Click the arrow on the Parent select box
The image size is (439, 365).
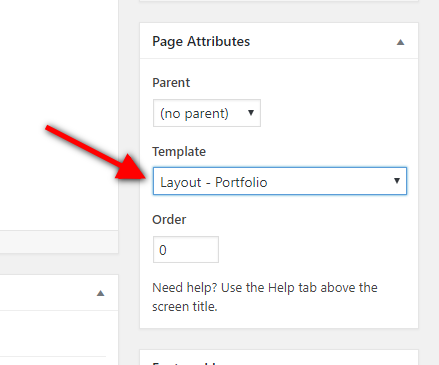point(251,113)
